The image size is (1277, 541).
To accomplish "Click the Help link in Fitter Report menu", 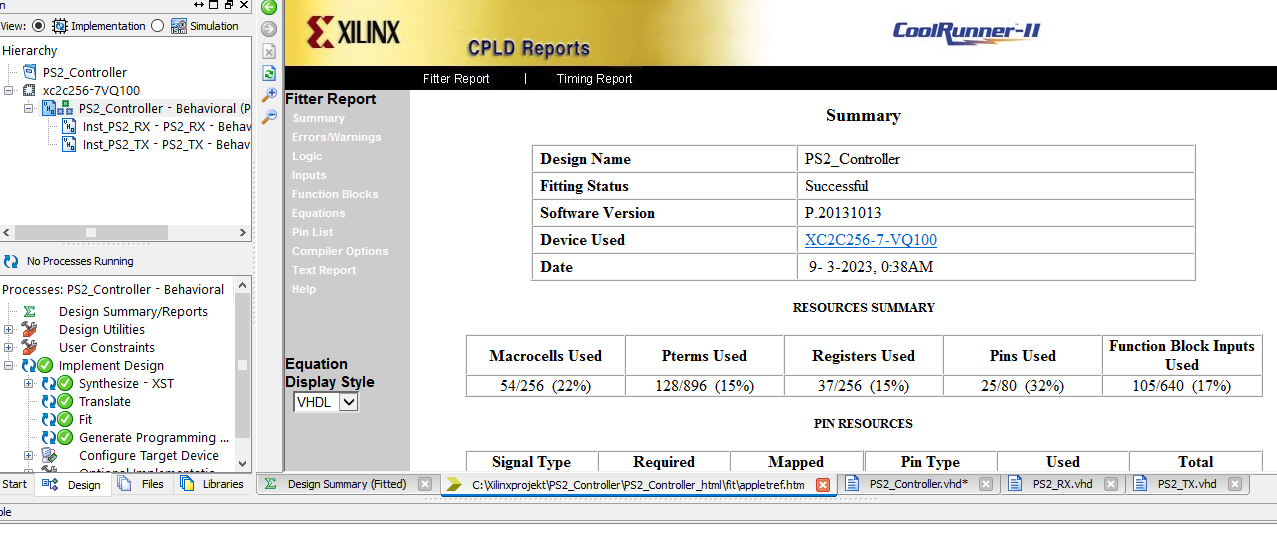I will 304,289.
